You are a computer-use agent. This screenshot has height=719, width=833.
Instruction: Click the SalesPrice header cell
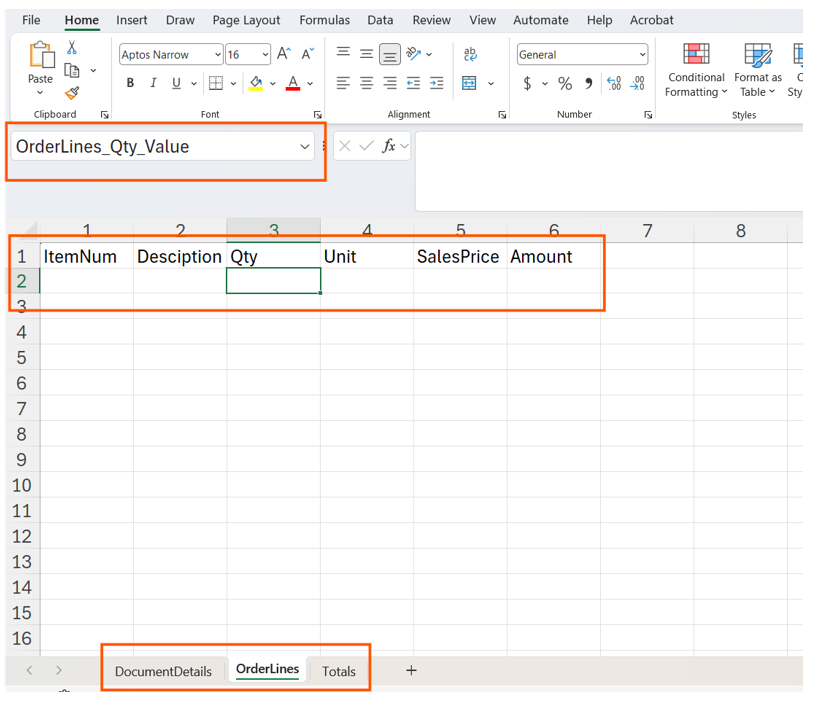point(460,256)
